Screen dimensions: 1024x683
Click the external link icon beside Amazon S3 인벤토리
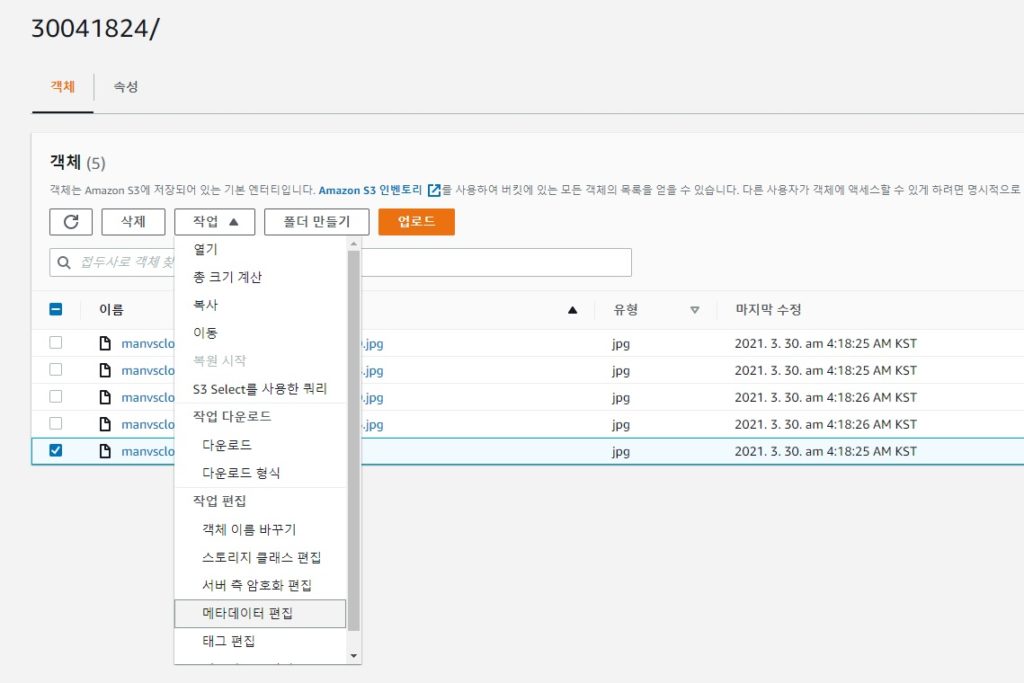[x=434, y=189]
